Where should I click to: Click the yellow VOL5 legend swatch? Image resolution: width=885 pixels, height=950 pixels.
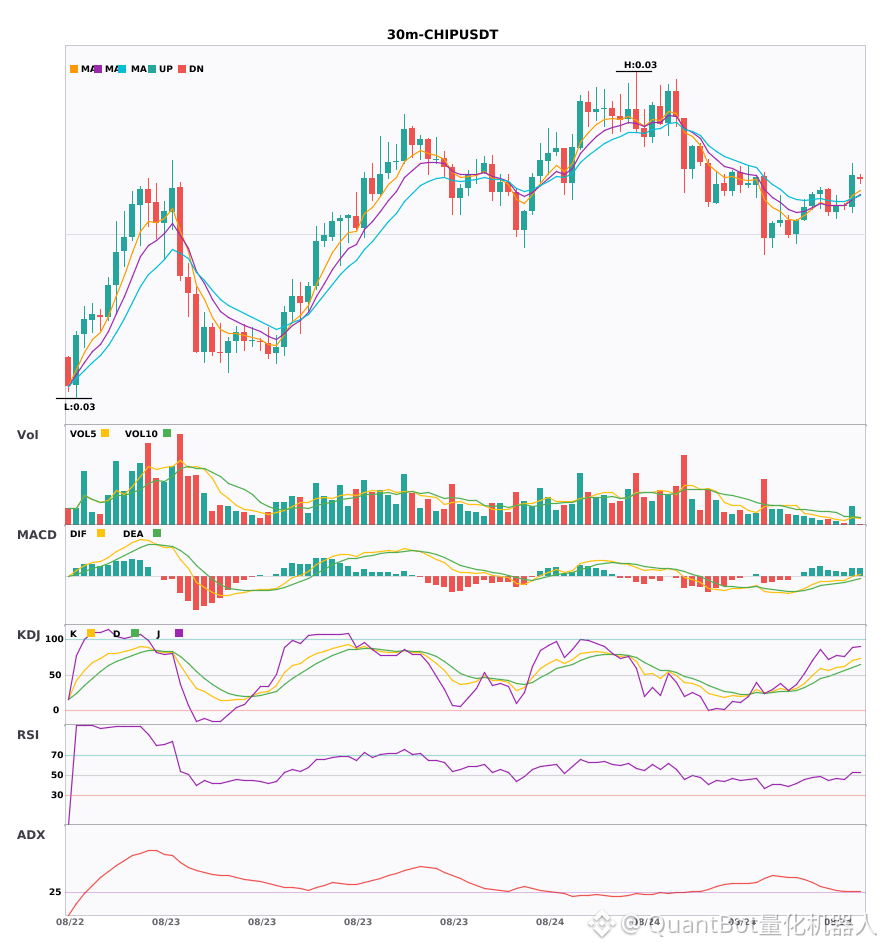[105, 433]
